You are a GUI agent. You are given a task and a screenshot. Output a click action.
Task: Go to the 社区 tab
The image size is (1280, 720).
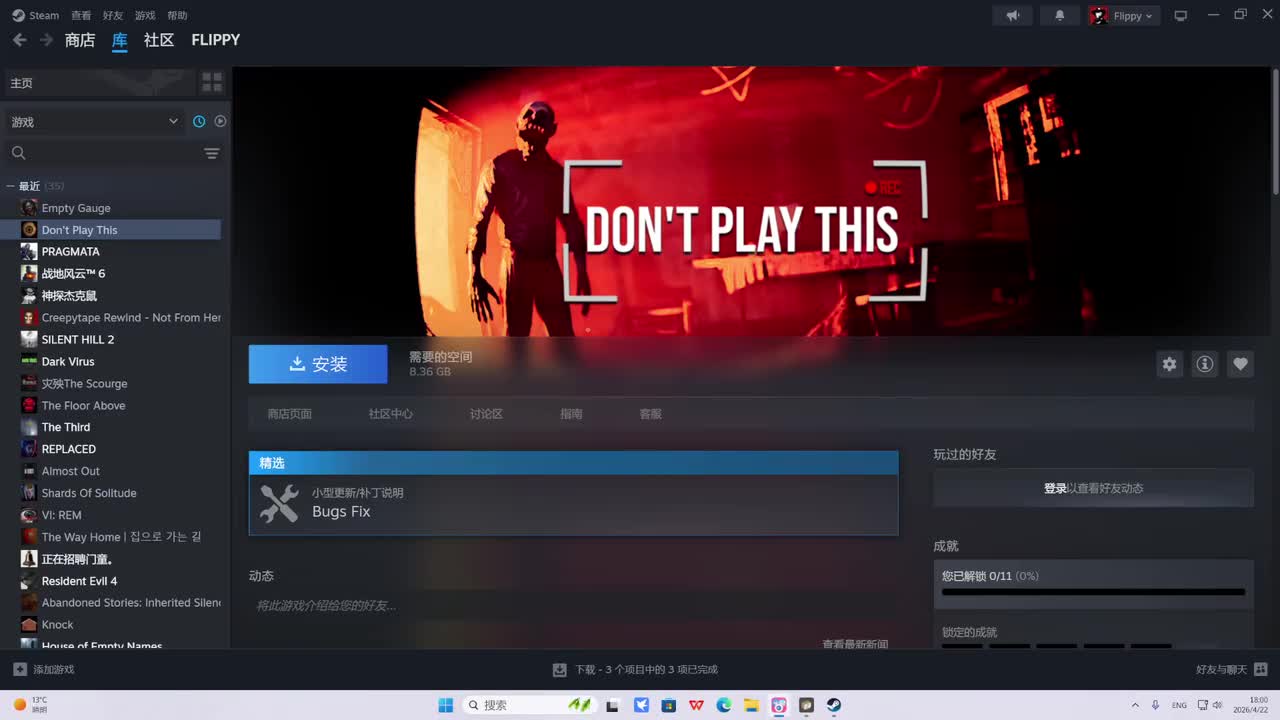click(x=159, y=40)
